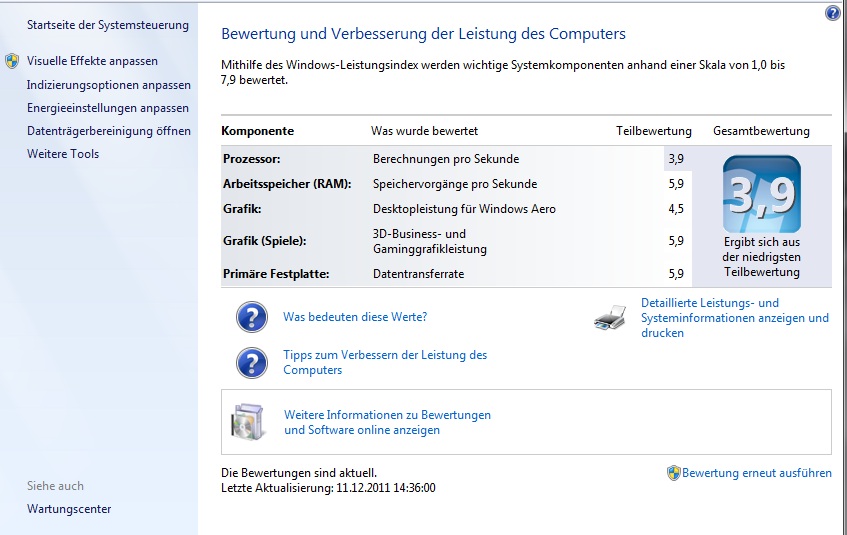Click Die Bewertungen sind aktuell status text
The height and width of the screenshot is (535, 847).
pos(299,473)
